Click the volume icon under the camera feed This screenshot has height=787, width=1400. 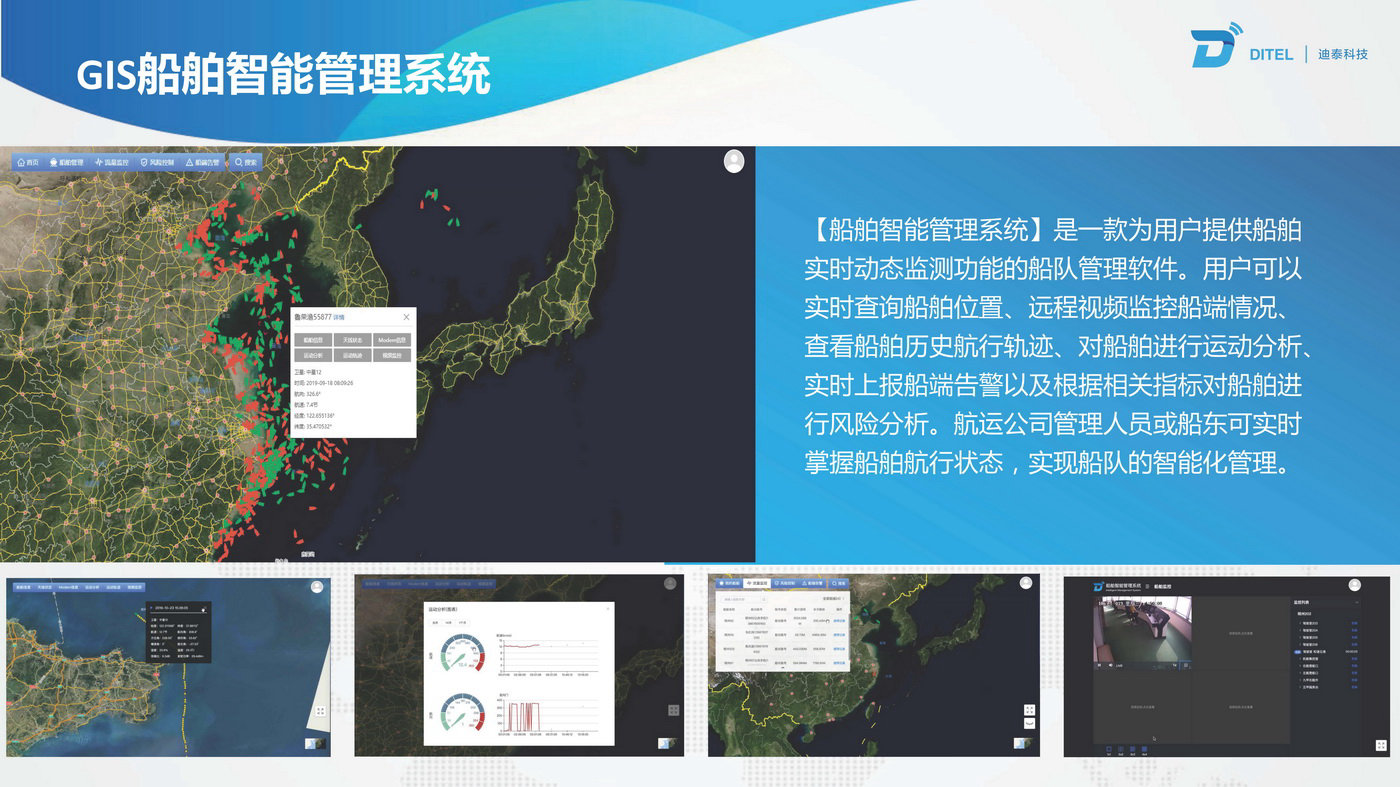(1110, 665)
